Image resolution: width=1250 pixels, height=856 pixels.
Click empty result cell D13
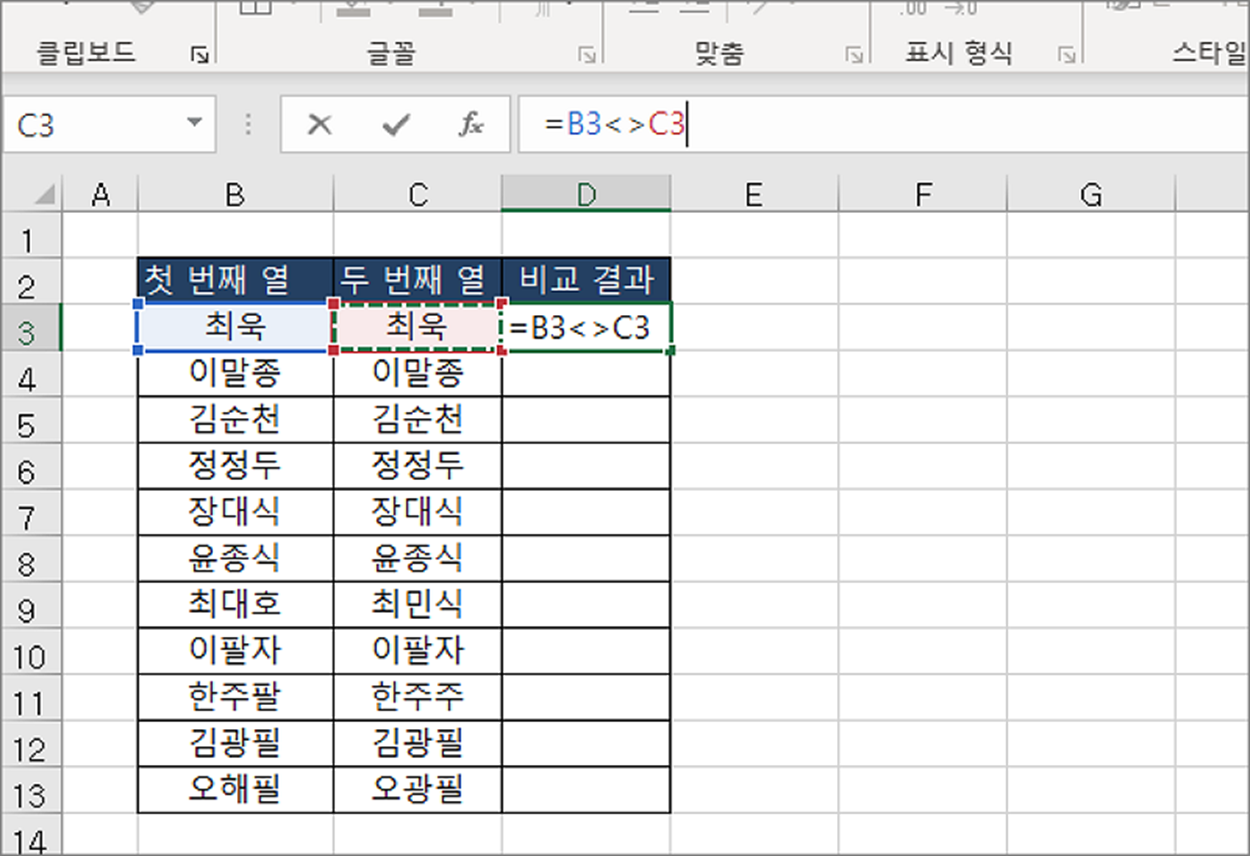586,791
